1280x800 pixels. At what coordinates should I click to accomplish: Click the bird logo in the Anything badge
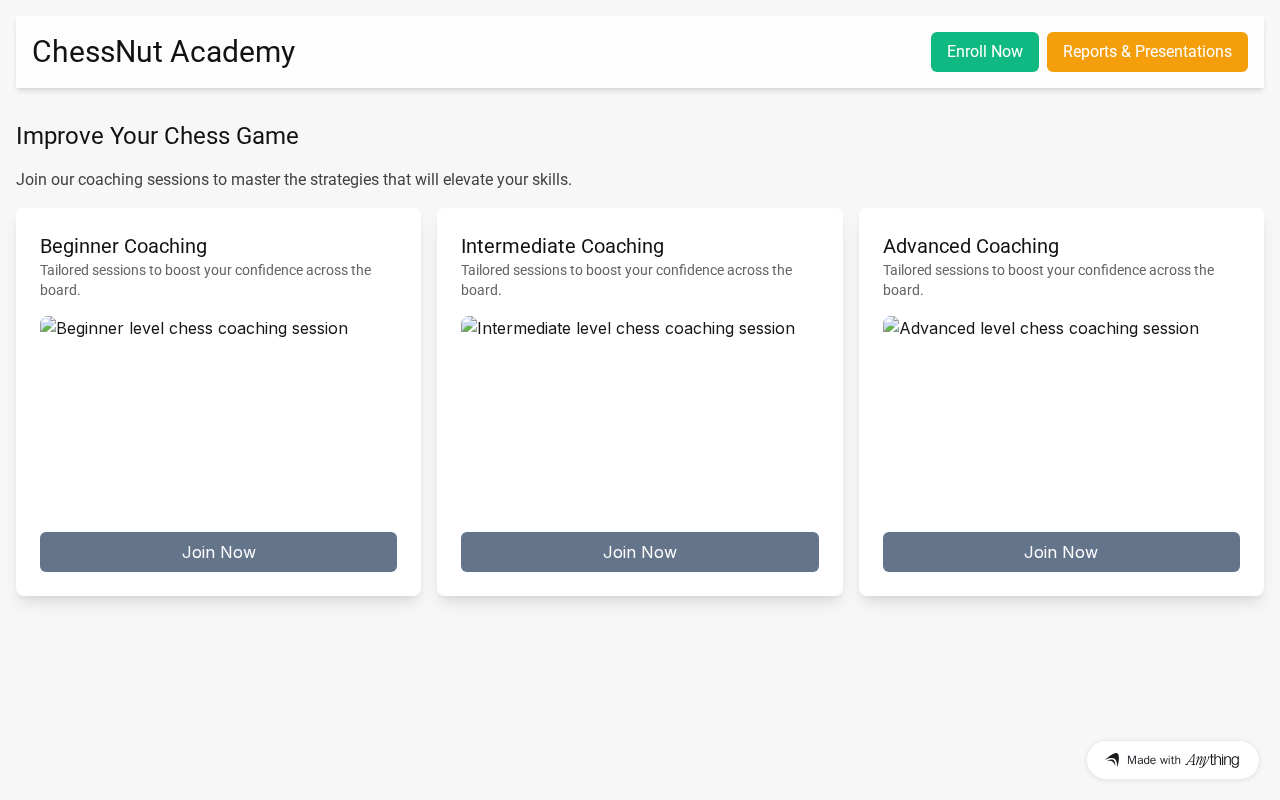pos(1112,760)
